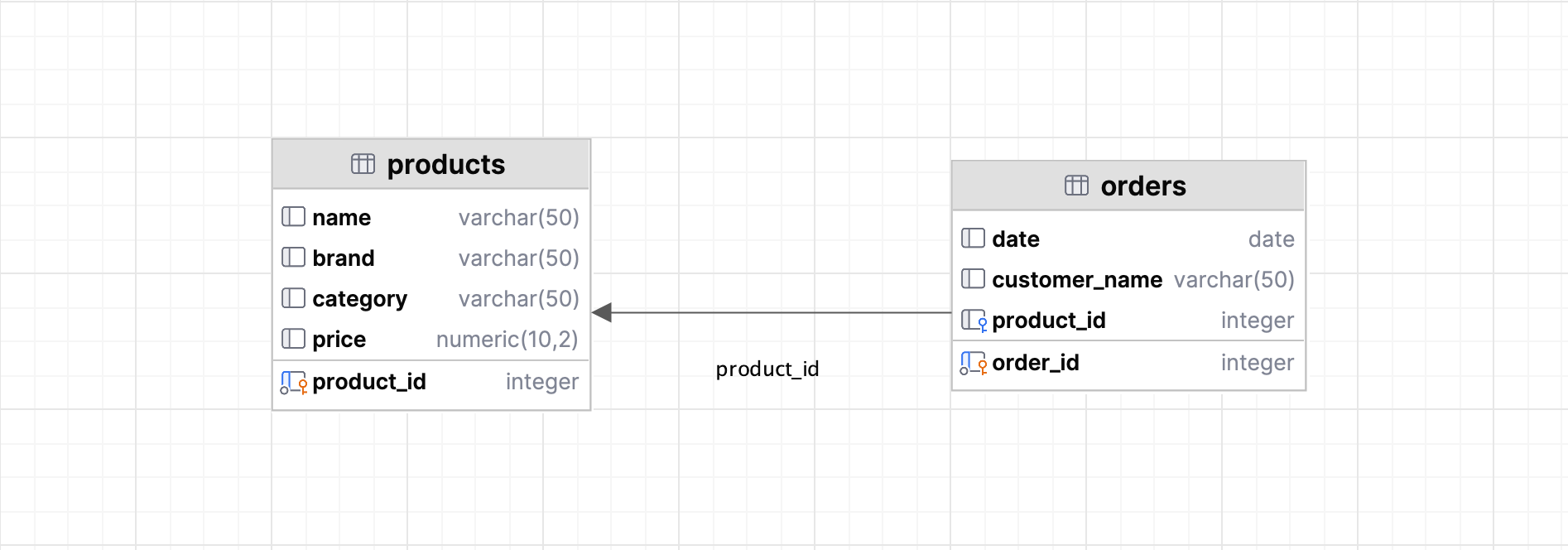Click the foreign key icon beside orders product_id

tap(973, 321)
